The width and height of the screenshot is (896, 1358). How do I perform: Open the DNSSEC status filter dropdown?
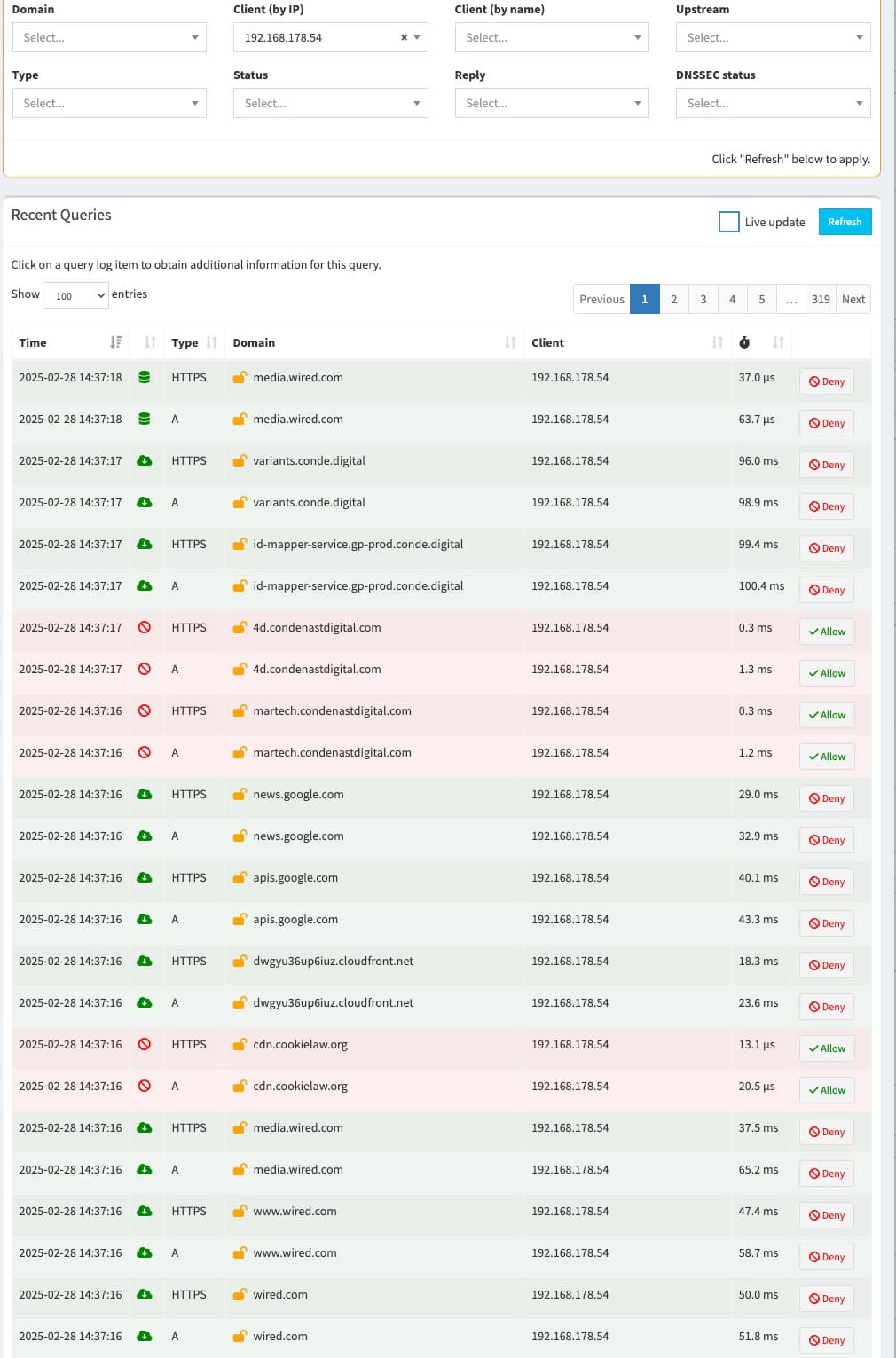coord(773,104)
